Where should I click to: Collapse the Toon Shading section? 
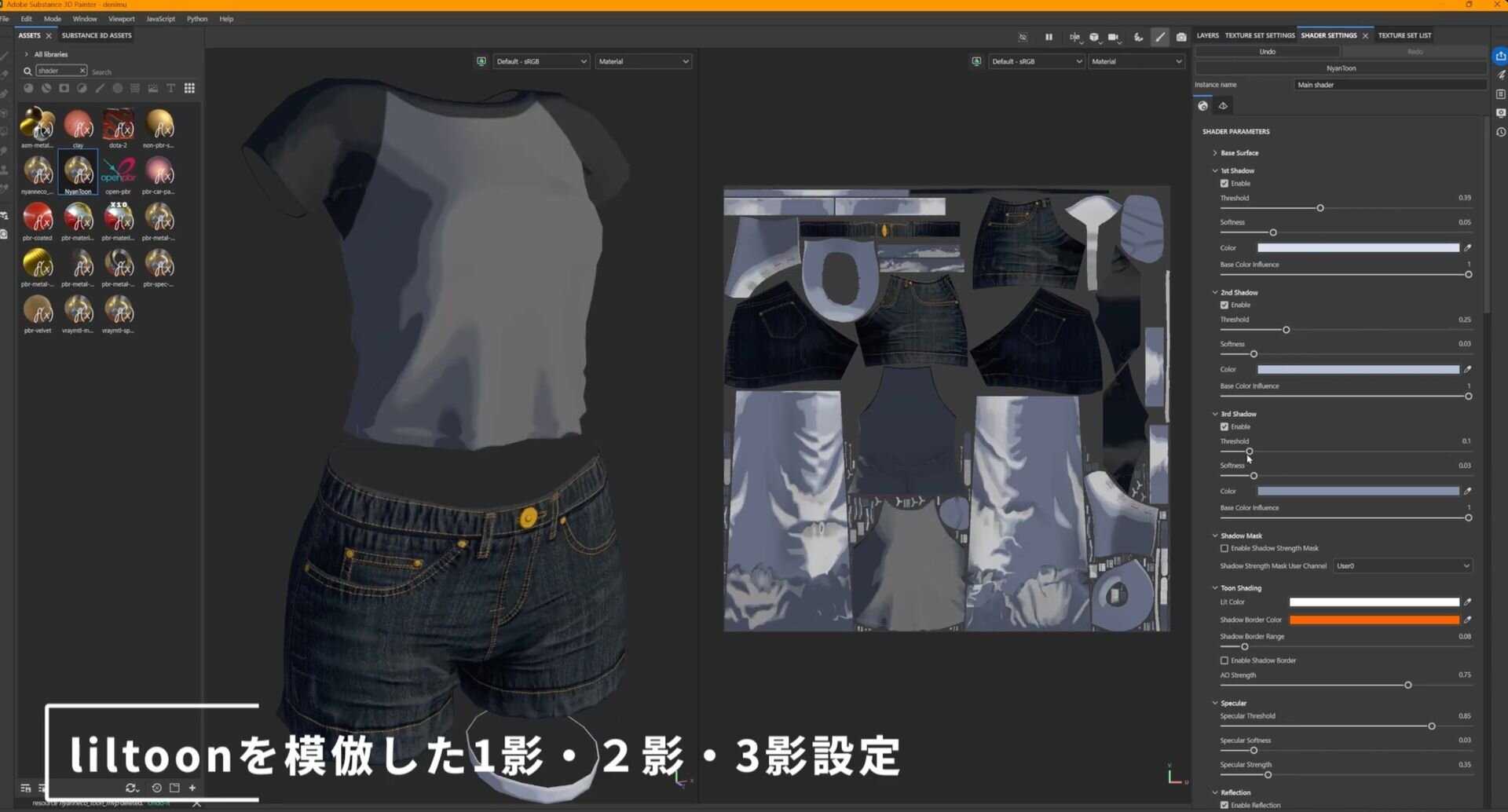click(1215, 588)
